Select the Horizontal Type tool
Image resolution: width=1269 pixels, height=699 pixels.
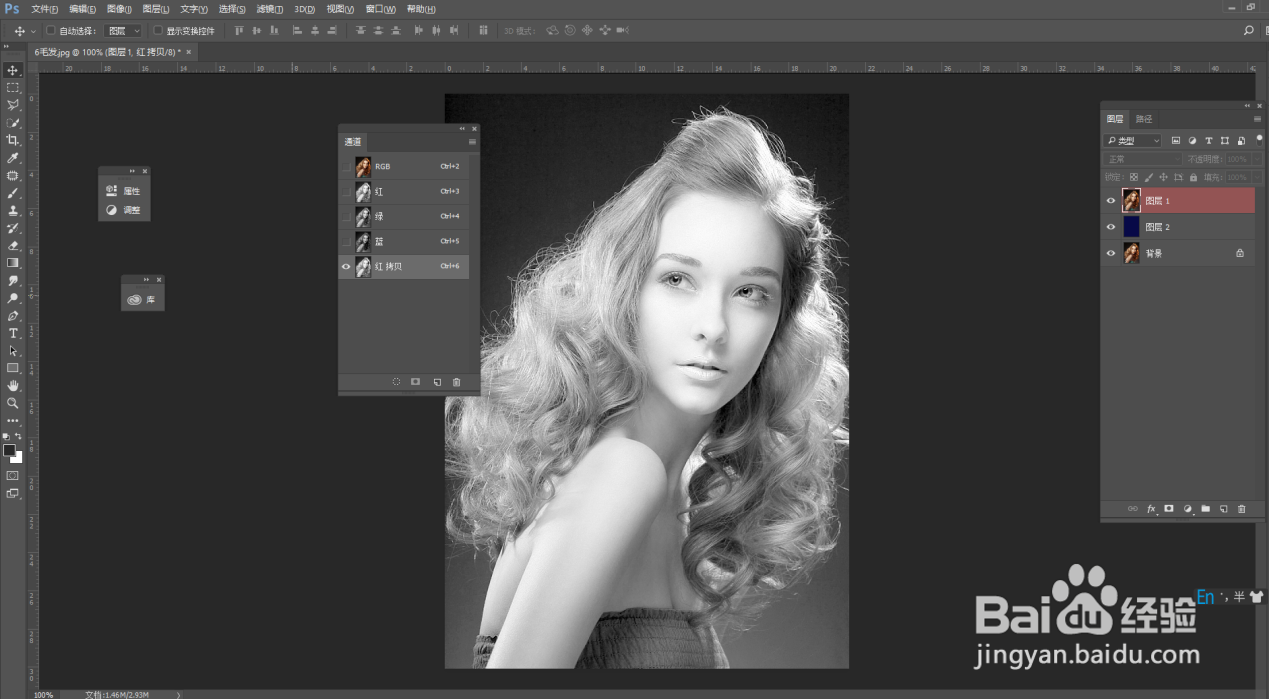click(13, 331)
